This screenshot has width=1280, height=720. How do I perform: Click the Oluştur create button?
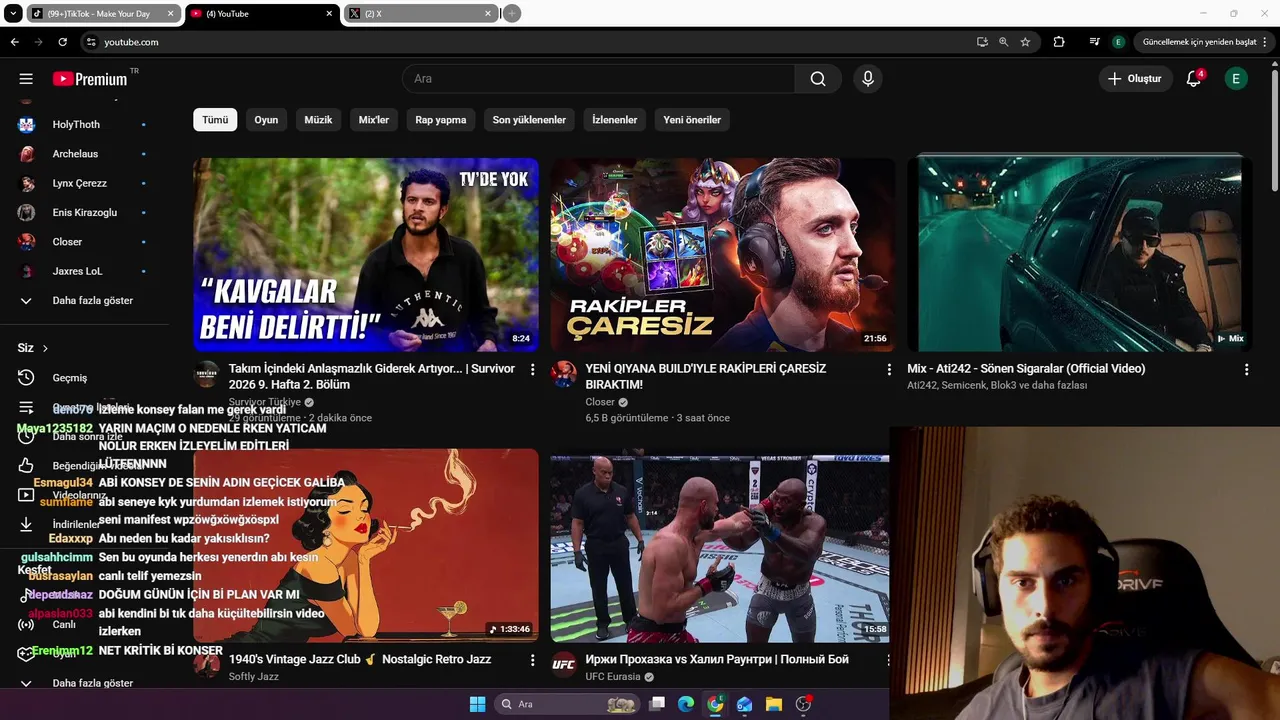click(1136, 79)
